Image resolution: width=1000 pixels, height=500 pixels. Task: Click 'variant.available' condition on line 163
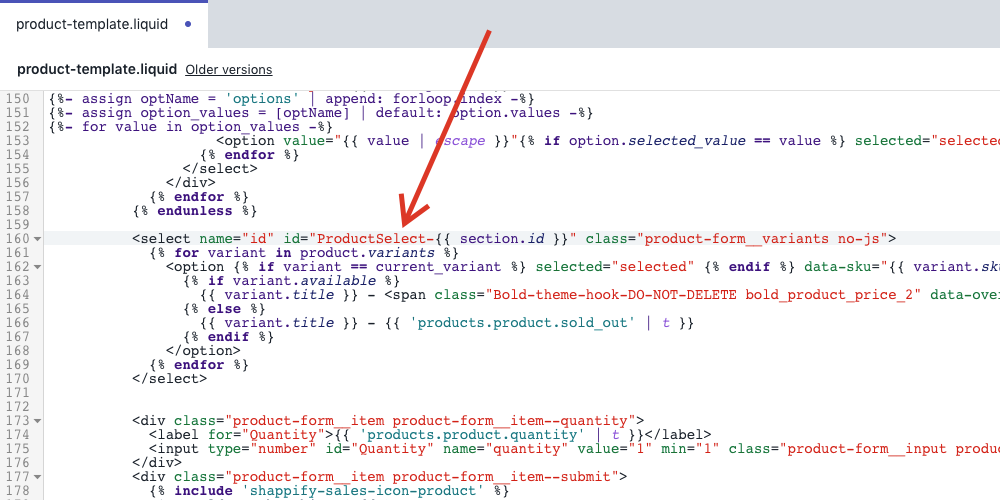pyautogui.click(x=304, y=281)
